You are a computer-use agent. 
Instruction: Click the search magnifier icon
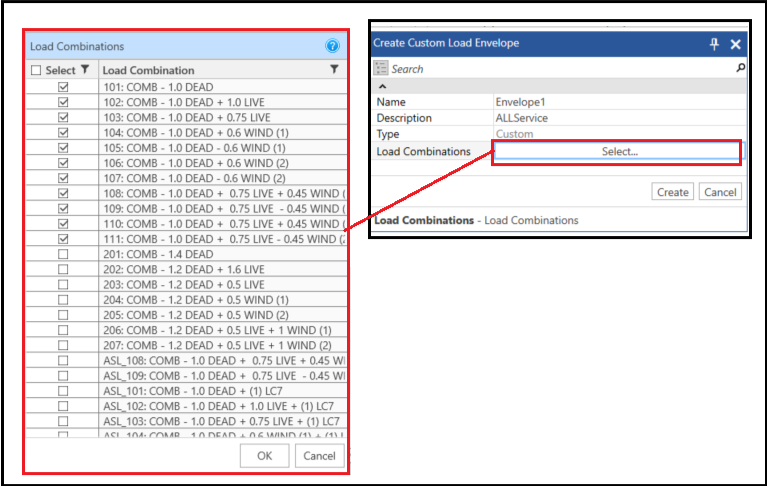741,68
